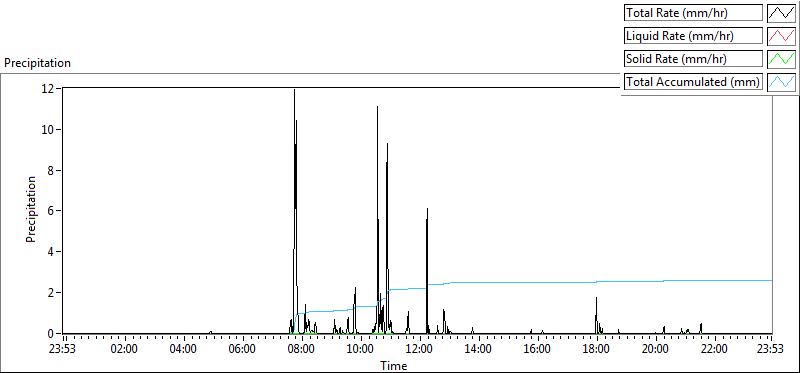Viewport: 800px width, 373px height.
Task: Click the Time axis label
Action: click(x=393, y=365)
